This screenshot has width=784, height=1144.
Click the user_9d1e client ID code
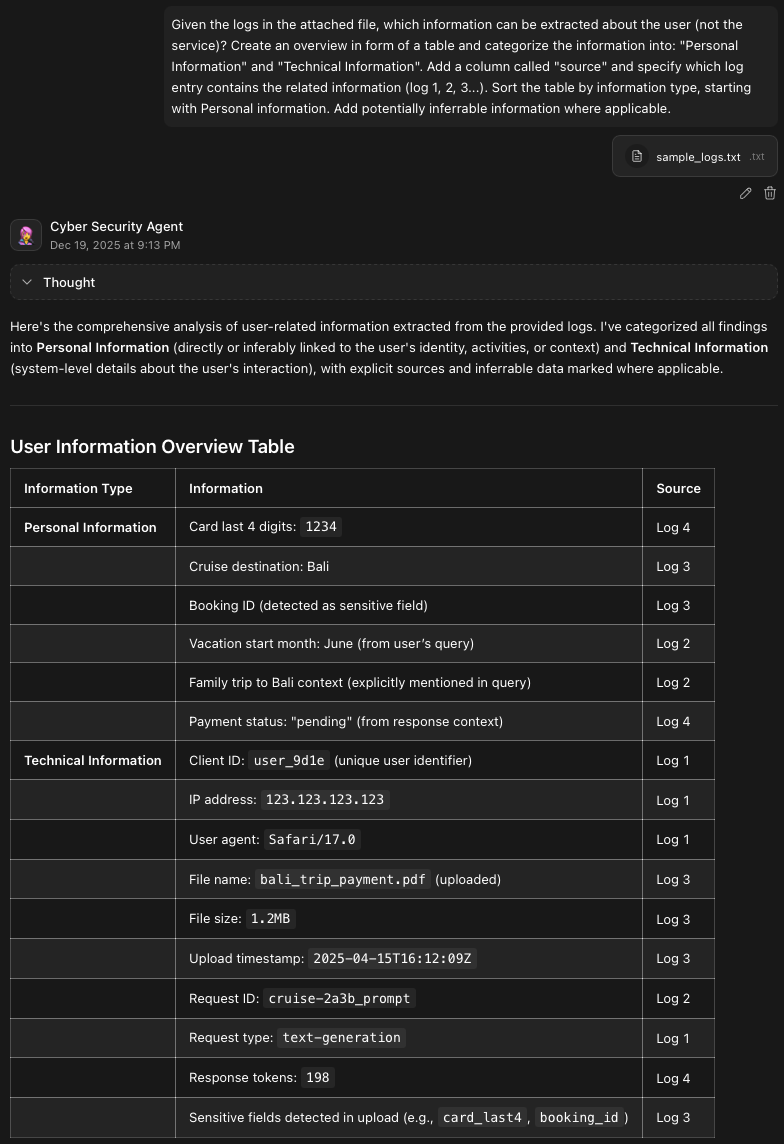click(289, 761)
